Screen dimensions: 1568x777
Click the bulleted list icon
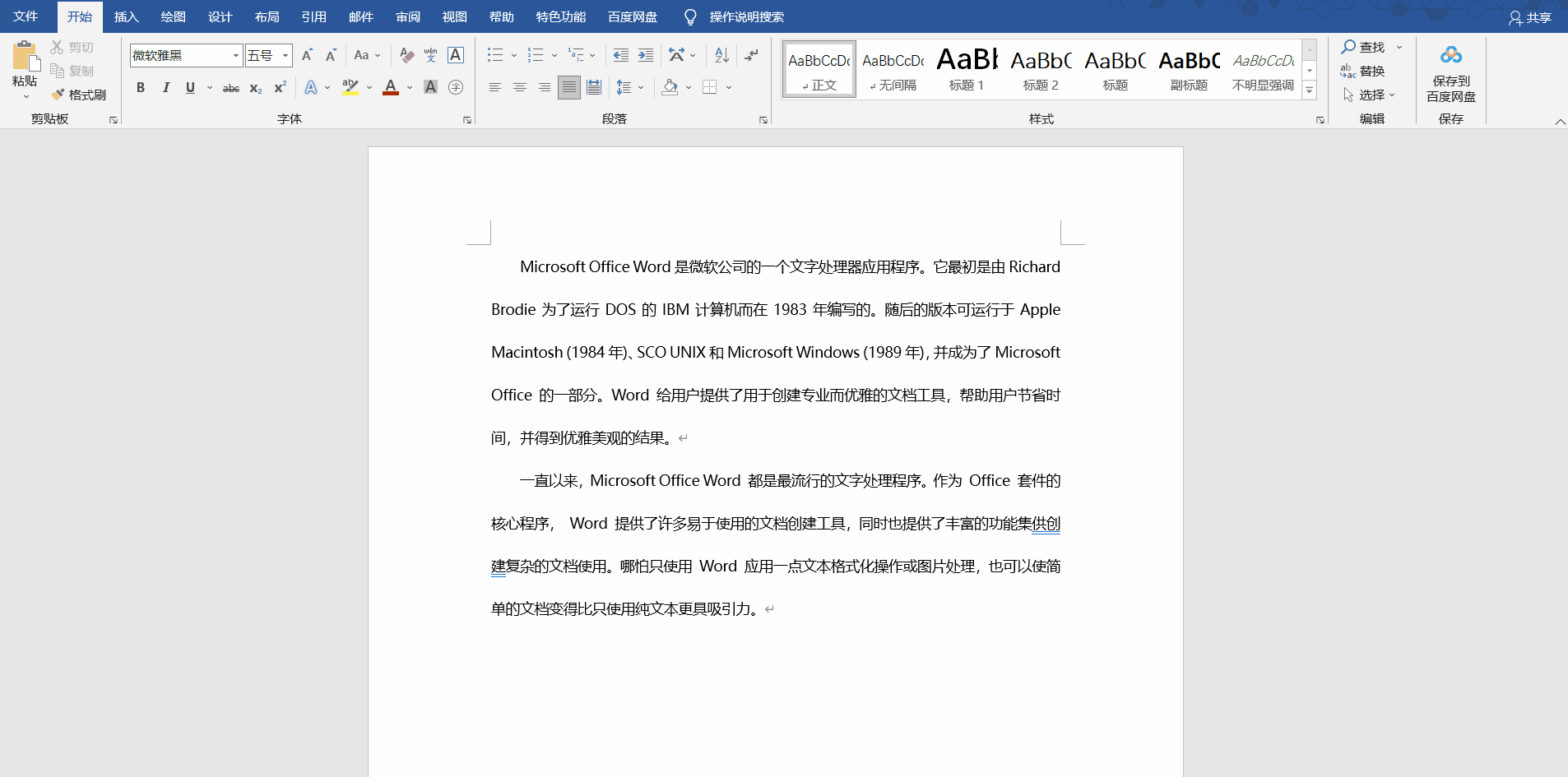pyautogui.click(x=494, y=55)
